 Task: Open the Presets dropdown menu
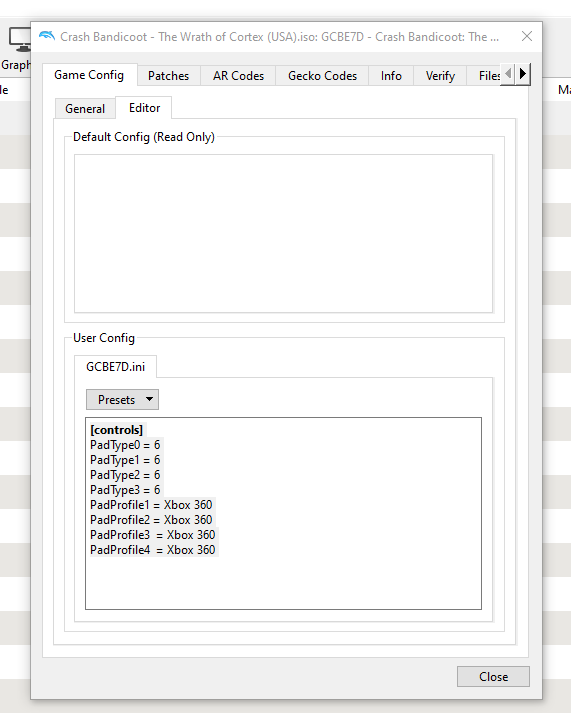122,399
